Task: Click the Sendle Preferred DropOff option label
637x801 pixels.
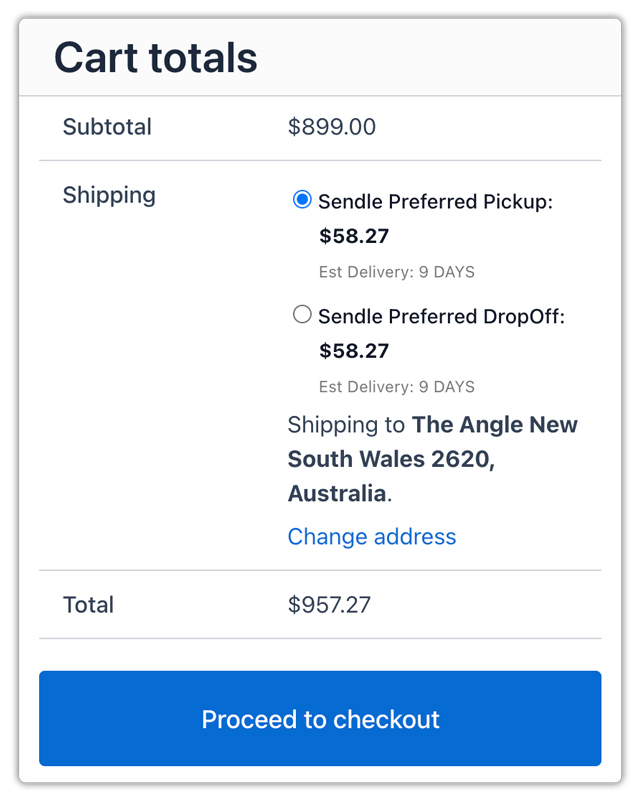Action: click(450, 315)
